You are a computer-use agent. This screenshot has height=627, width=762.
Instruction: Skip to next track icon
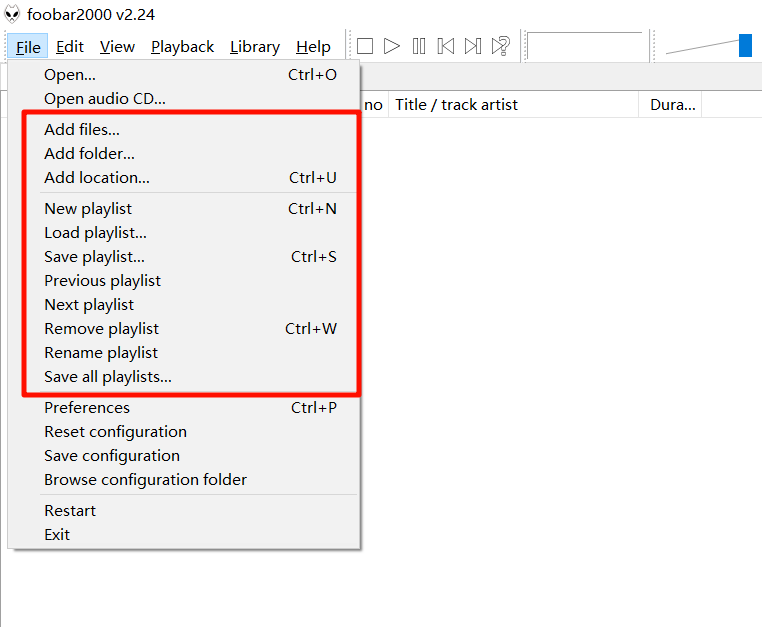tap(473, 46)
